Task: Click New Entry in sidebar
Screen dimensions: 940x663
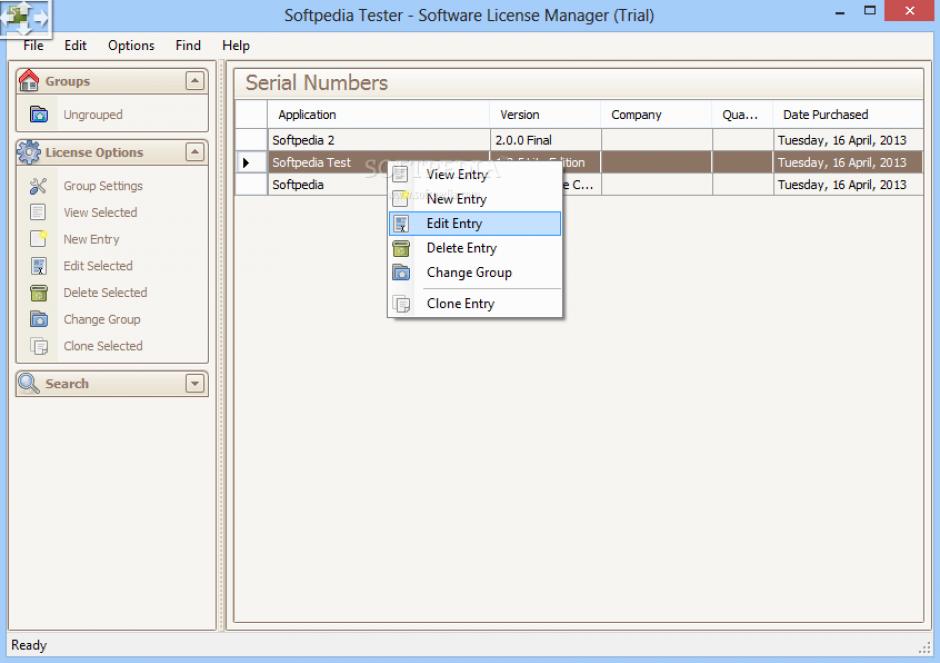Action: click(x=91, y=239)
